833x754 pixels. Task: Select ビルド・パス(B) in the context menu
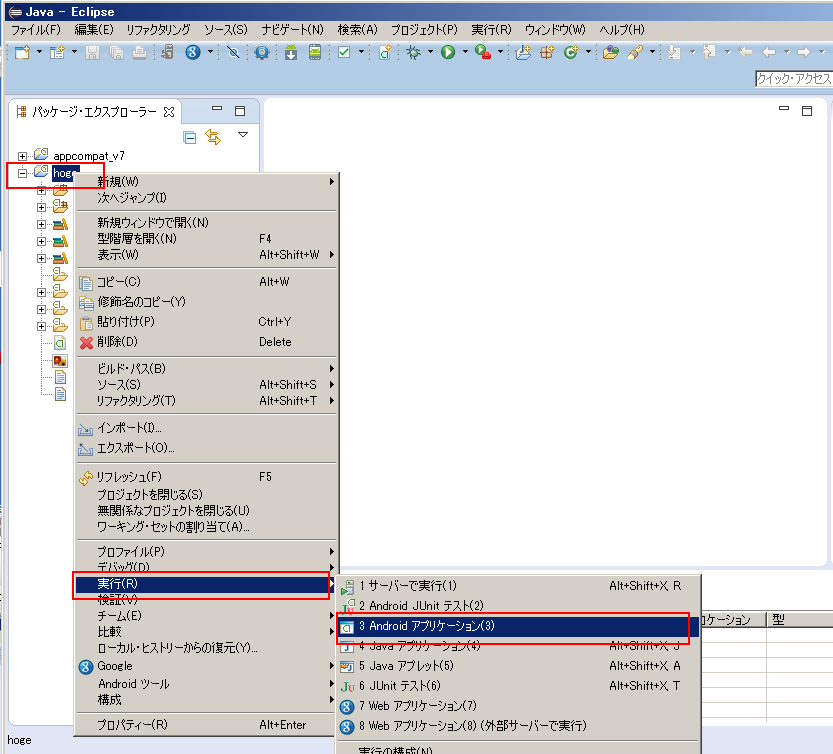click(x=206, y=368)
